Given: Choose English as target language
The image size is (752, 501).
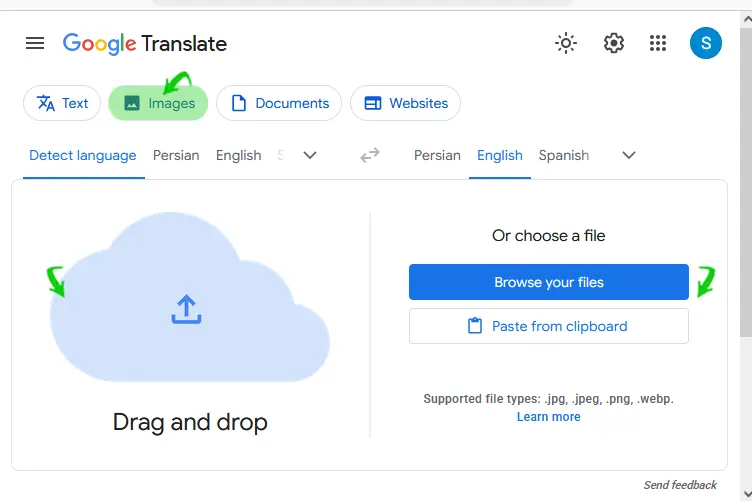Looking at the screenshot, I should (500, 155).
